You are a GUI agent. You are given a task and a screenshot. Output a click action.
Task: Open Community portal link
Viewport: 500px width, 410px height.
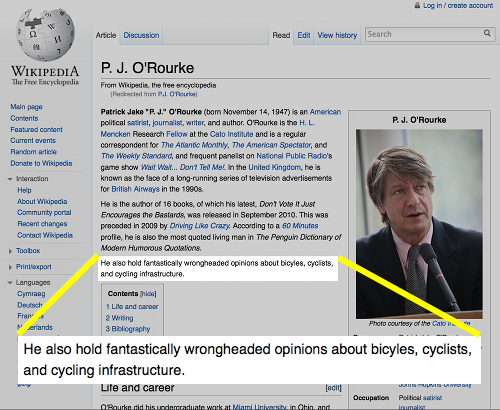44,212
